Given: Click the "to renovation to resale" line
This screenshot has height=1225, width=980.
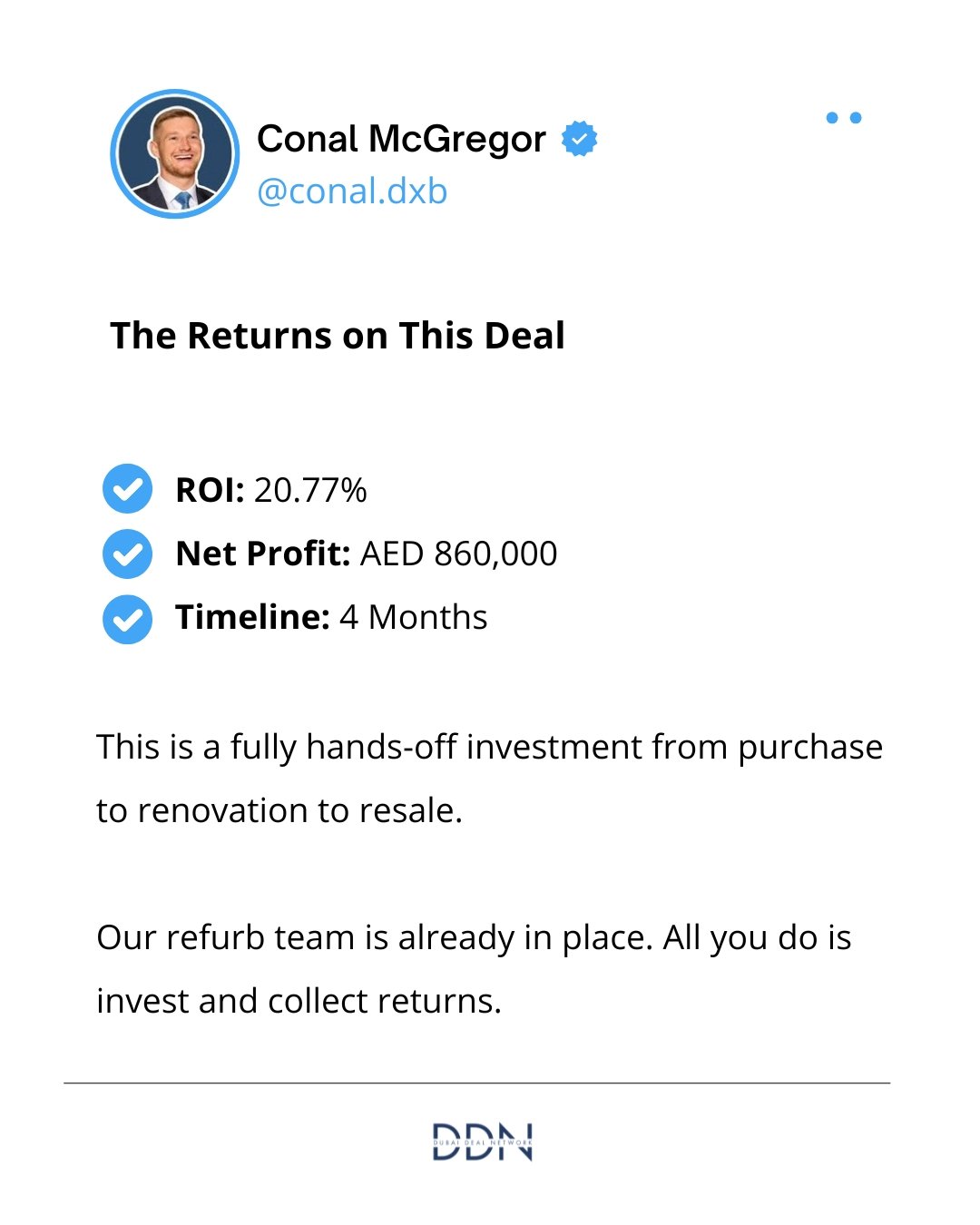Looking at the screenshot, I should [x=279, y=810].
